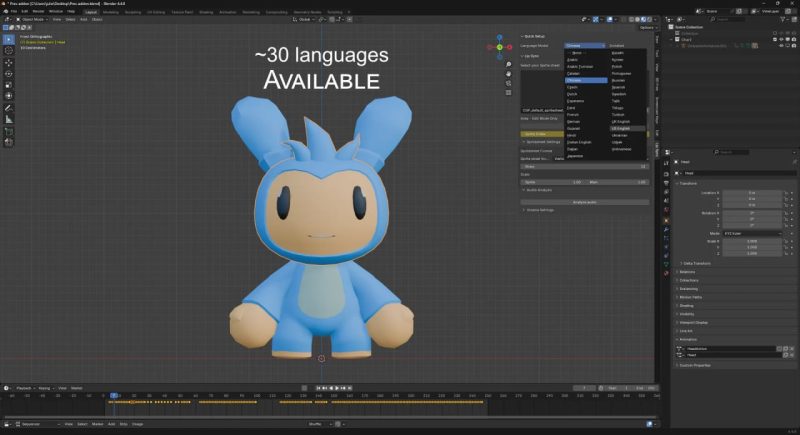
Task: Expand the Custom Properties section
Action: coord(694,365)
